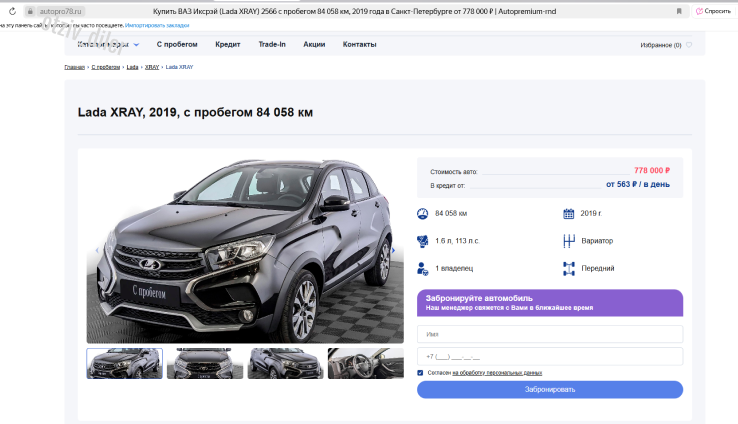Open Избранное (0) favorites link

(661, 45)
